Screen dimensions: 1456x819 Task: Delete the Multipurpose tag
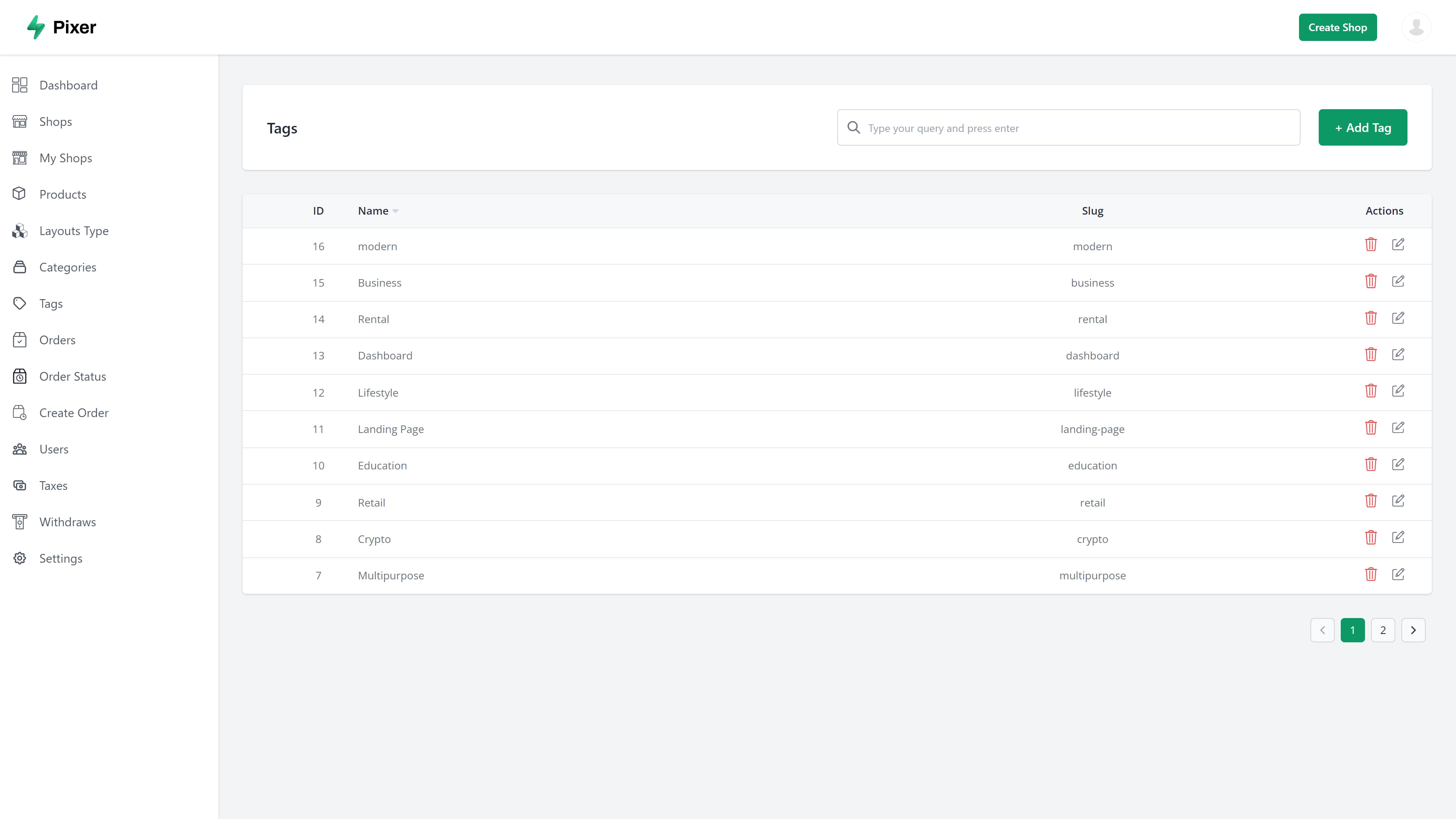click(x=1371, y=574)
